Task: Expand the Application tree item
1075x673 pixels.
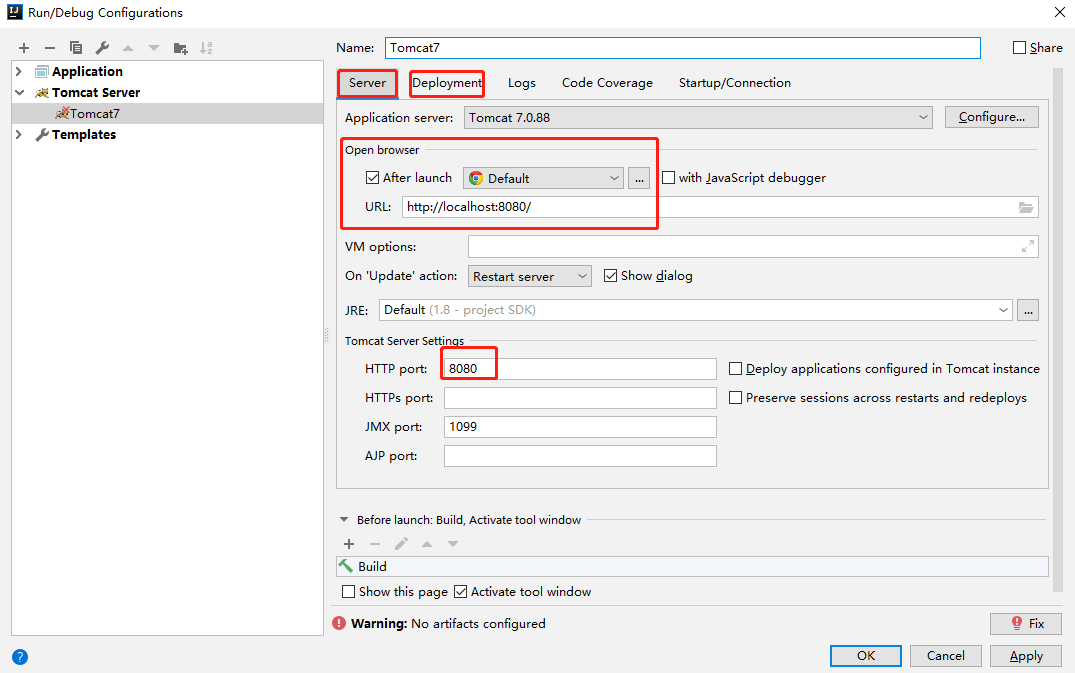Action: coord(17,71)
